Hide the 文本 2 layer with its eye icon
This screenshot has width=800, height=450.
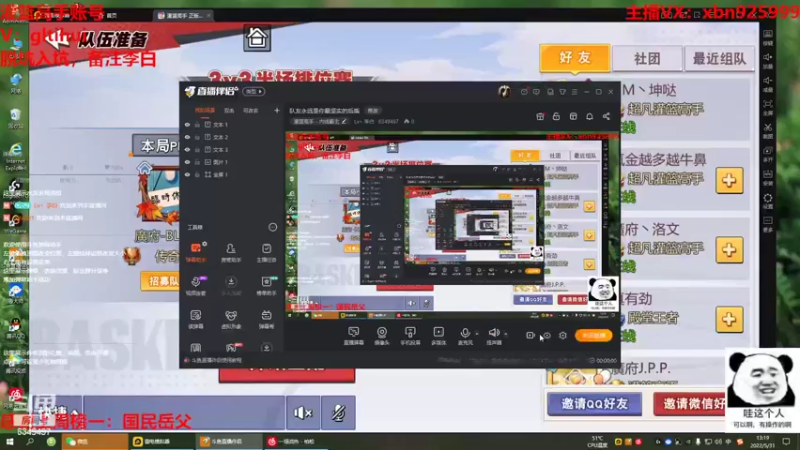point(187,137)
